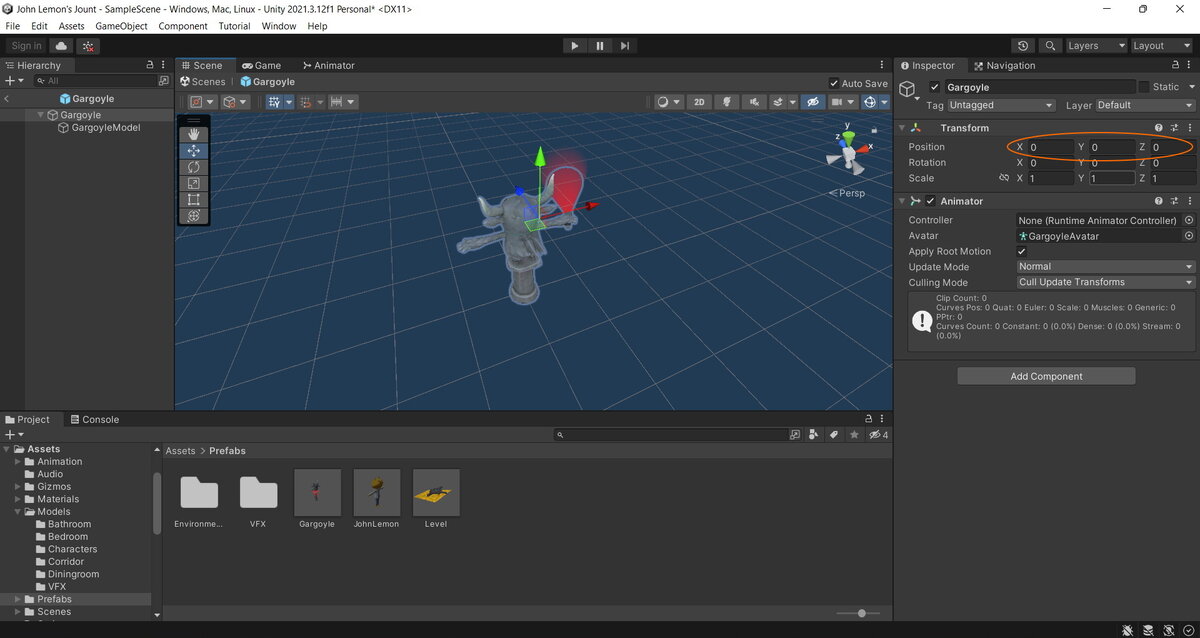Select the Rotate tool in Scene view
This screenshot has width=1200, height=638.
194,167
